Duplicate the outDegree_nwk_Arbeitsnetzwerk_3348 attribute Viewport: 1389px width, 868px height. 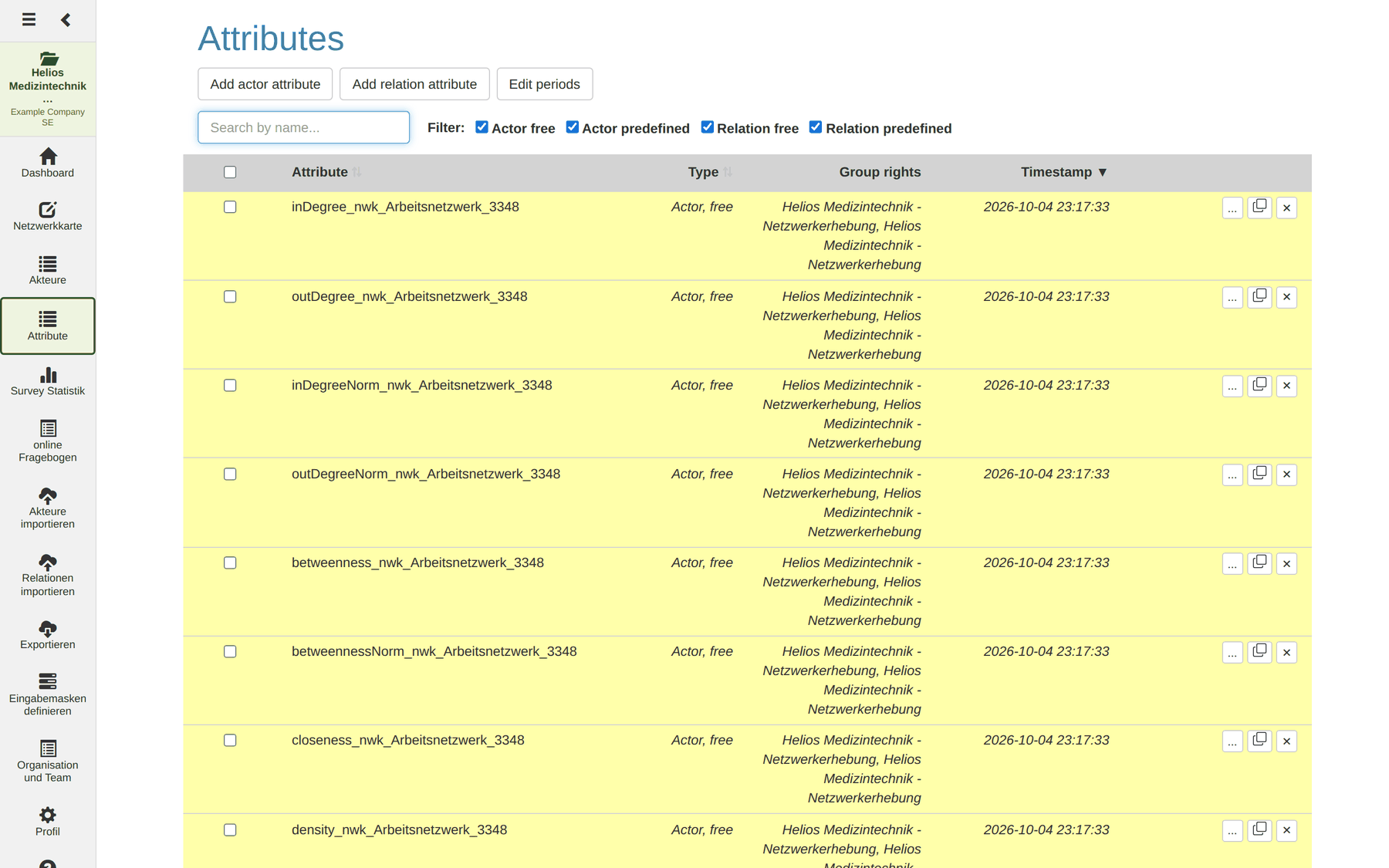[1259, 297]
